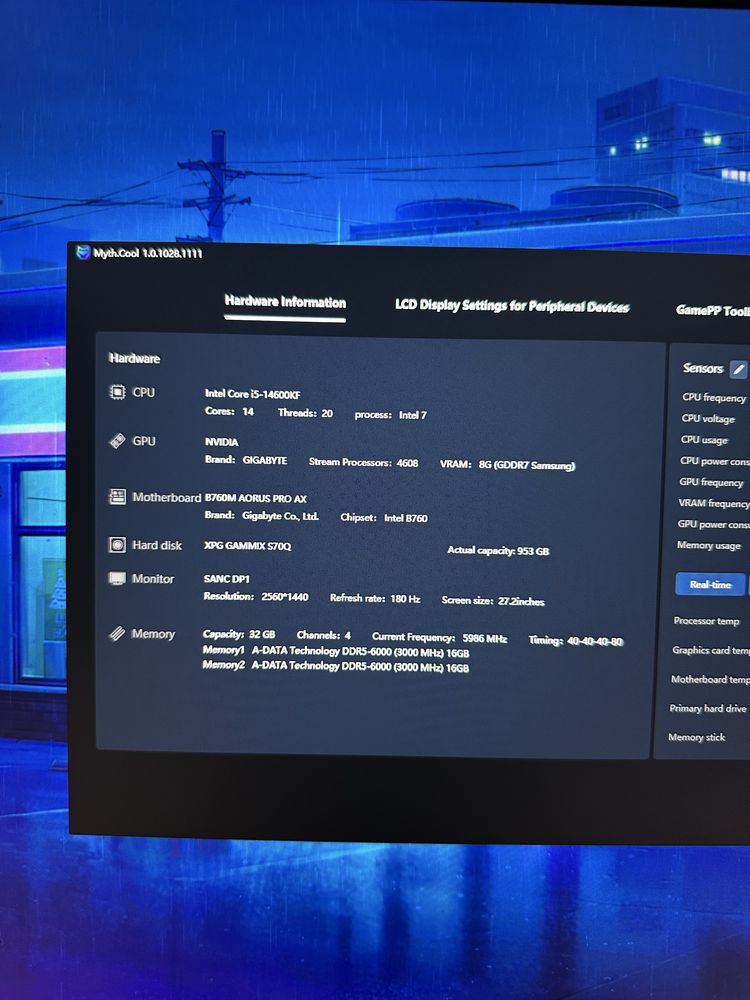Screen dimensions: 750x1000
Task: Click B760M AORUS PRO AX text
Action: pyautogui.click(x=255, y=498)
